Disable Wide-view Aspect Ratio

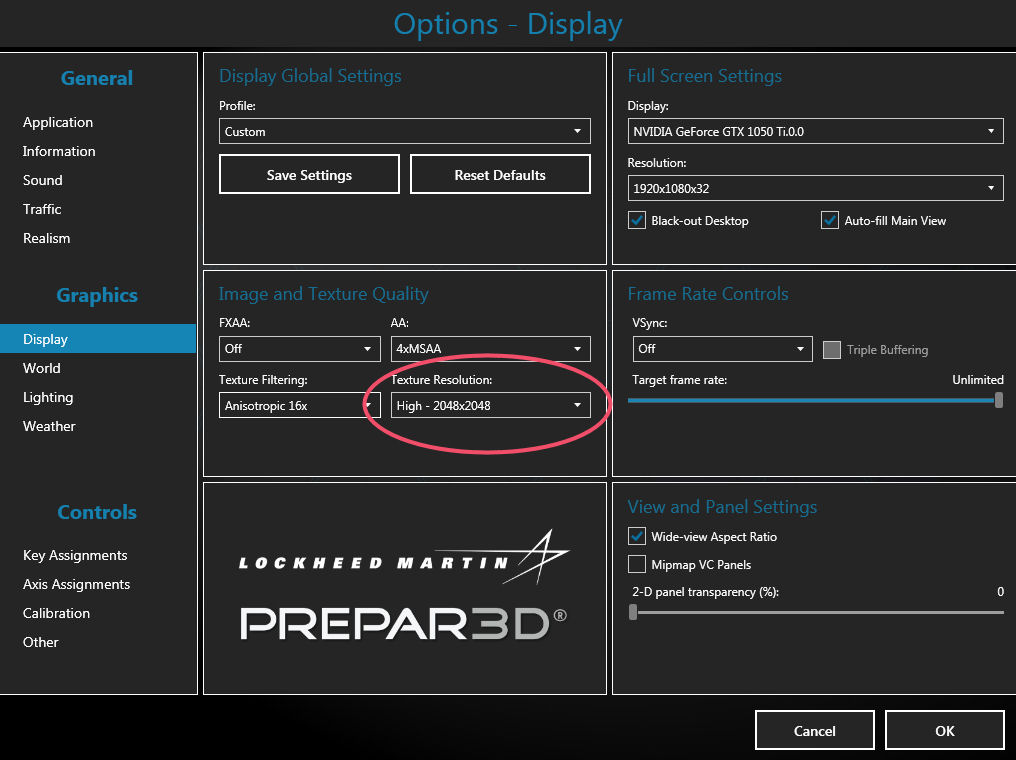637,537
